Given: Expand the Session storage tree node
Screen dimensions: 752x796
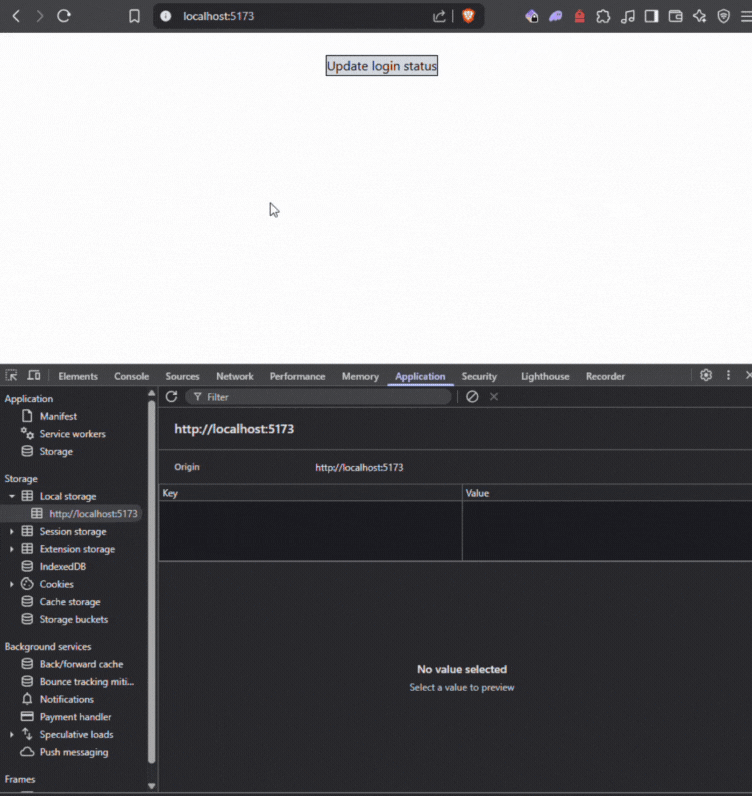Looking at the screenshot, I should (12, 532).
